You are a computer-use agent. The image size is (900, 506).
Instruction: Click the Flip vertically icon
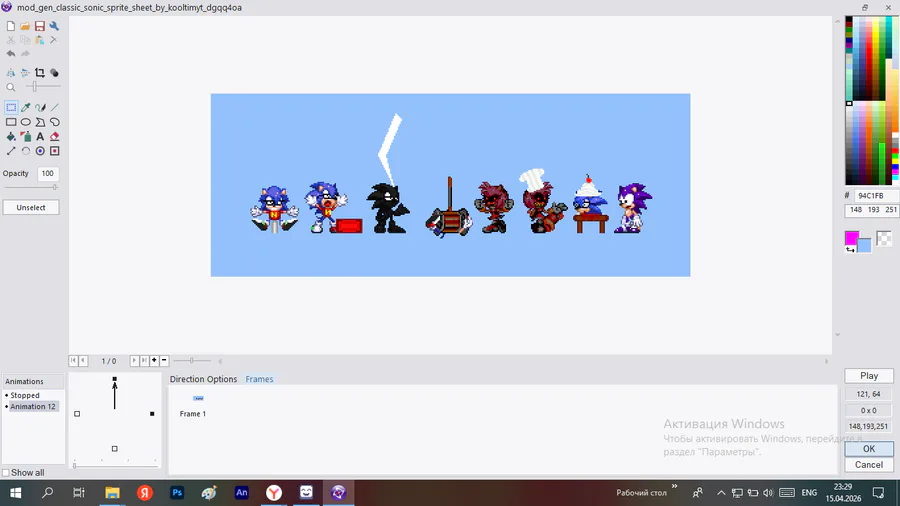point(25,73)
